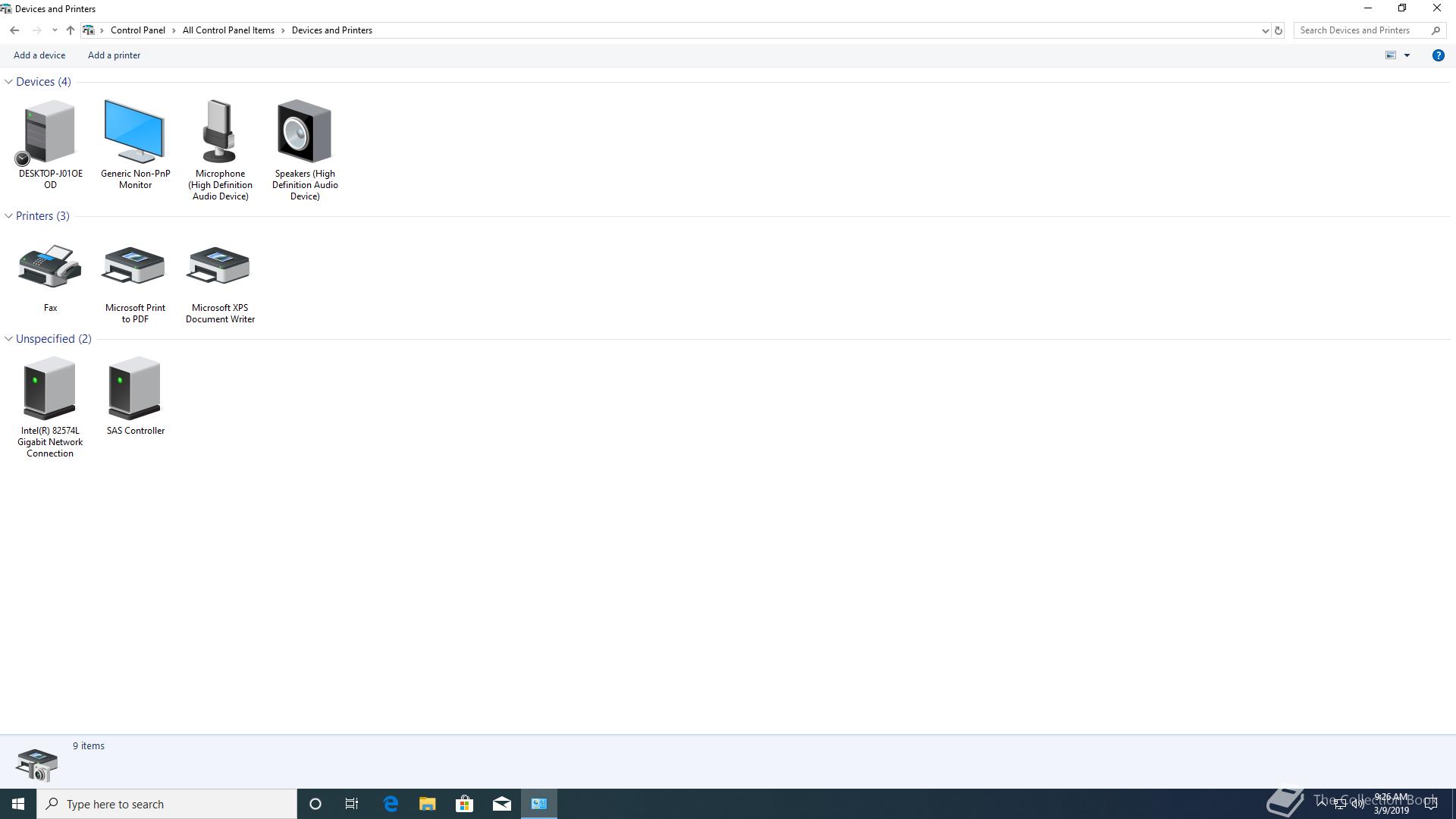Image resolution: width=1456 pixels, height=819 pixels.
Task: Select the Generic Non-PnP Monitor icon
Action: pyautogui.click(x=135, y=131)
